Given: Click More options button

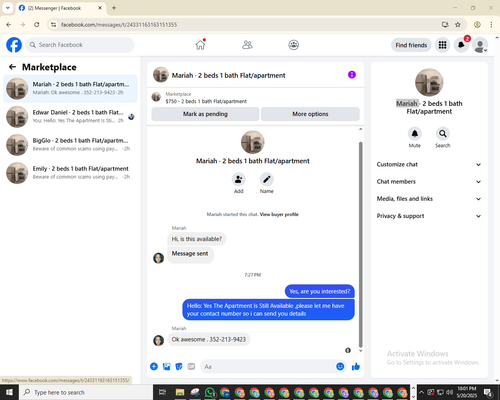Looking at the screenshot, I should pos(310,114).
